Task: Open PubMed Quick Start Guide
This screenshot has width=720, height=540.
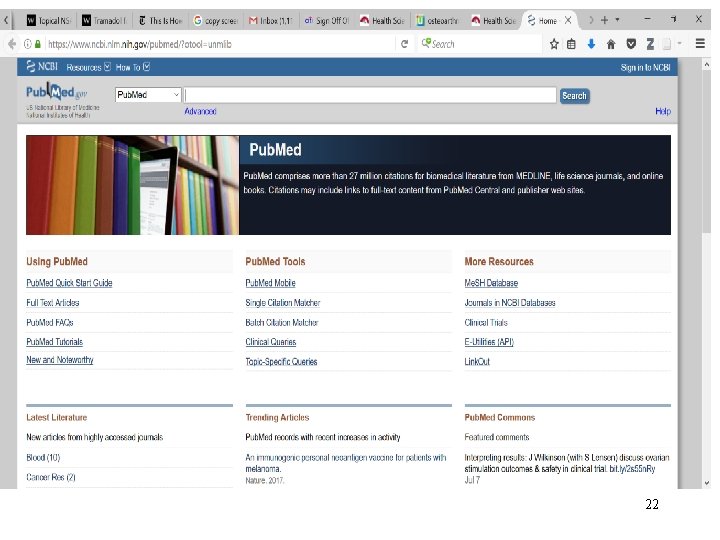Action: (x=69, y=283)
